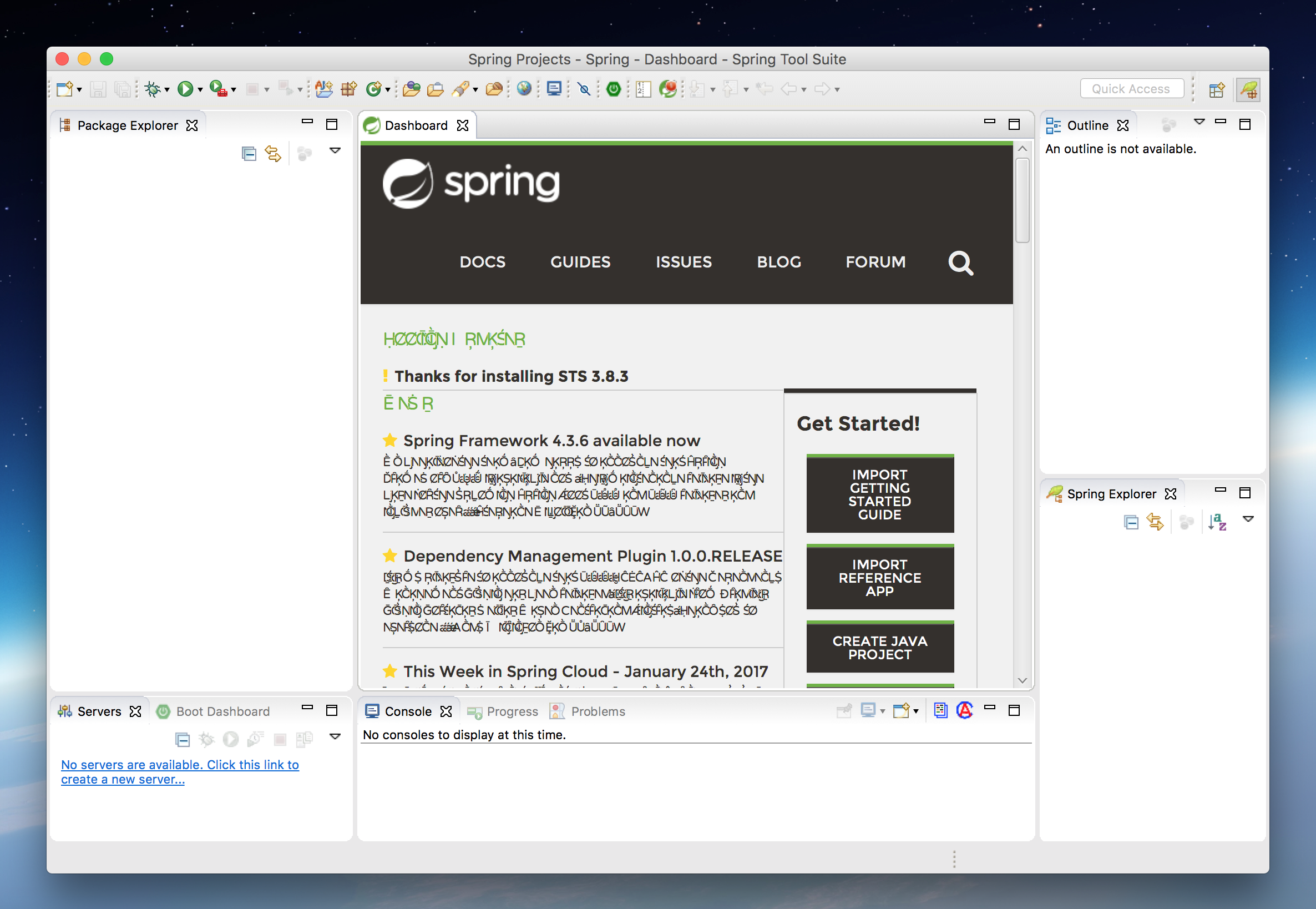Click the New wizard toolbar icon

pos(65,89)
